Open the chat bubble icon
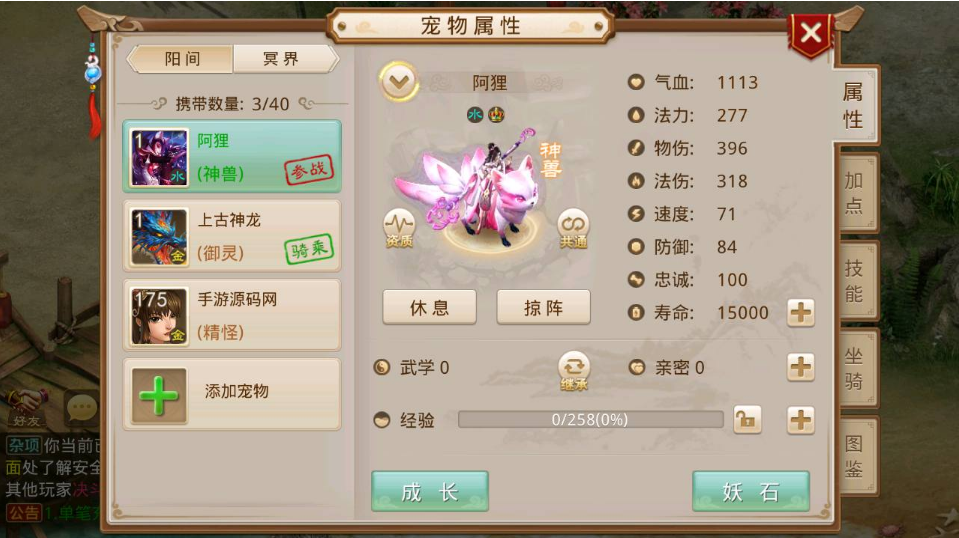Viewport: 959px width, 538px height. (x=81, y=408)
